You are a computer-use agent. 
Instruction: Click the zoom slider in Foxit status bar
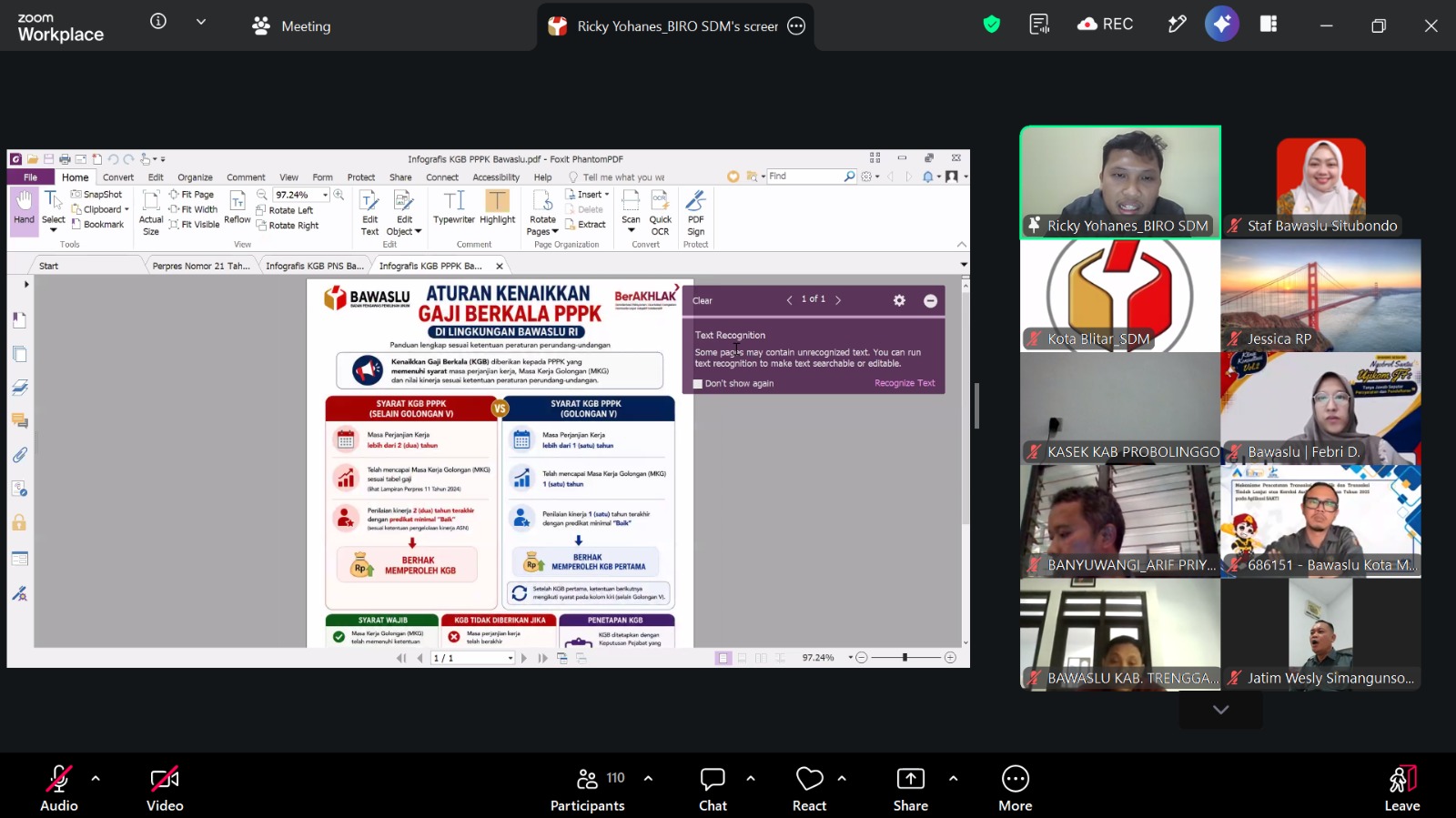(905, 657)
